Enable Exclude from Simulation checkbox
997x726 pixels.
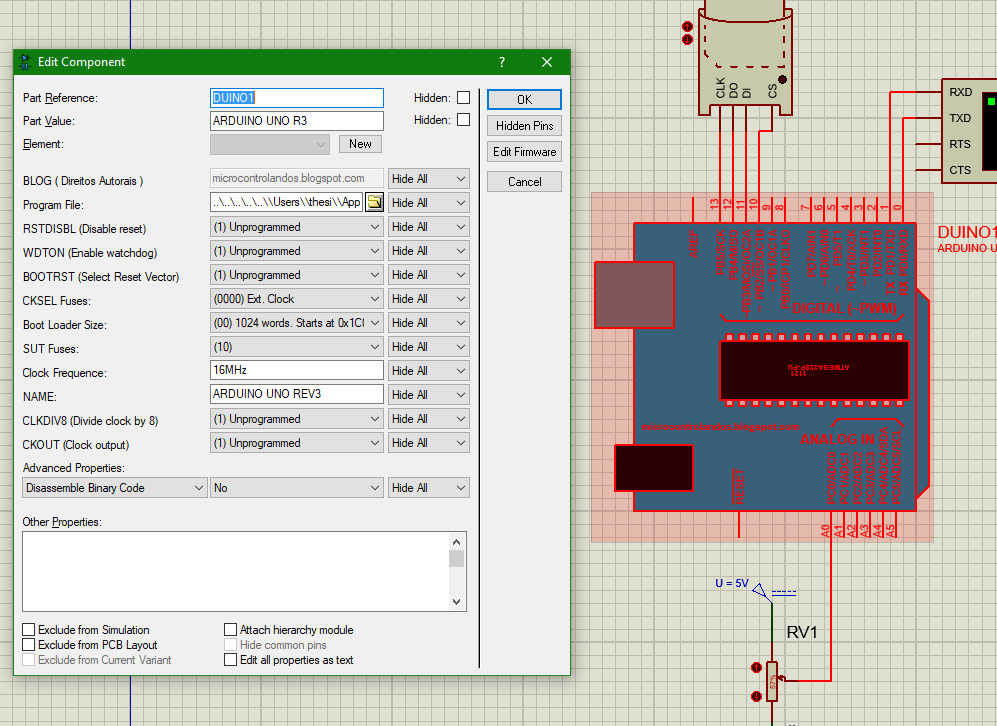click(x=29, y=630)
